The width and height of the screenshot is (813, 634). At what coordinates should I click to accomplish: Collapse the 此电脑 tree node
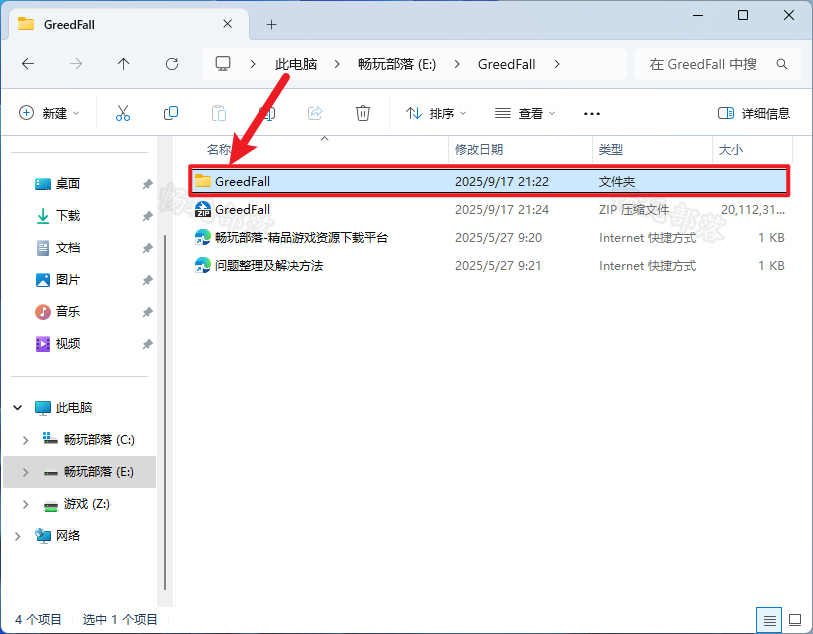click(18, 407)
